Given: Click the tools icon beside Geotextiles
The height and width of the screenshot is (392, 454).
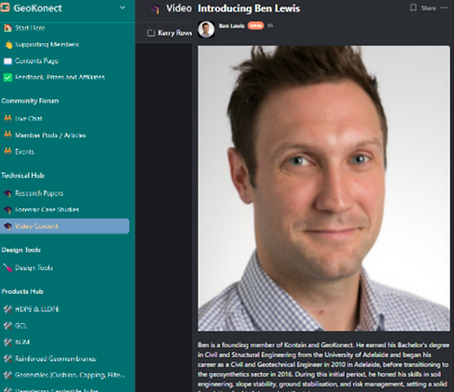Looking at the screenshot, I should (x=8, y=375).
